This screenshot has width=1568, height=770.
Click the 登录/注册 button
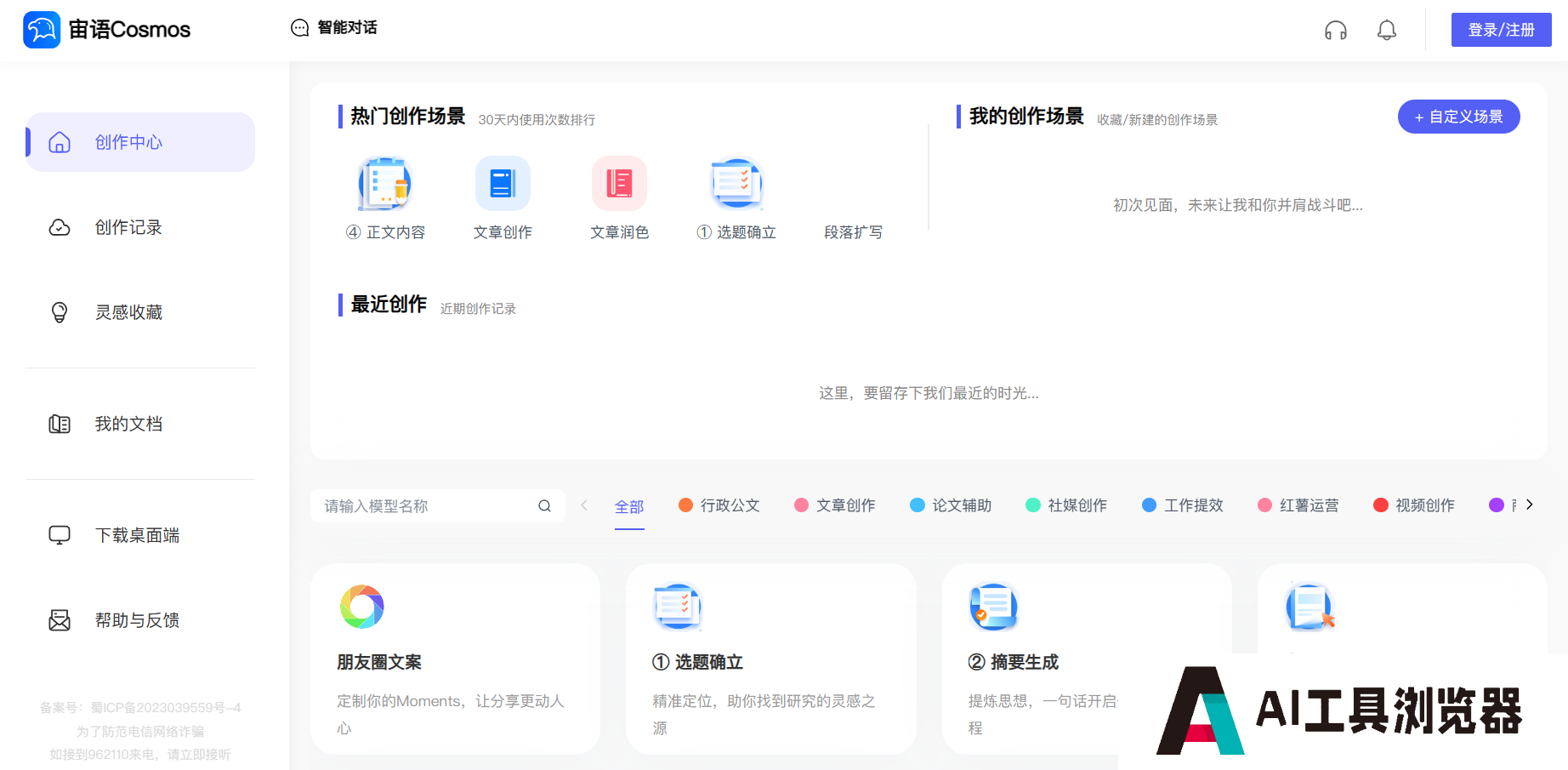coord(1501,30)
